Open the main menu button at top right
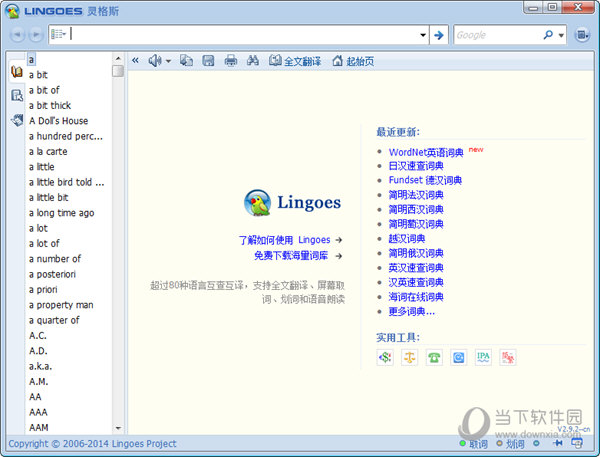Screen dimensions: 600x457 [582, 35]
